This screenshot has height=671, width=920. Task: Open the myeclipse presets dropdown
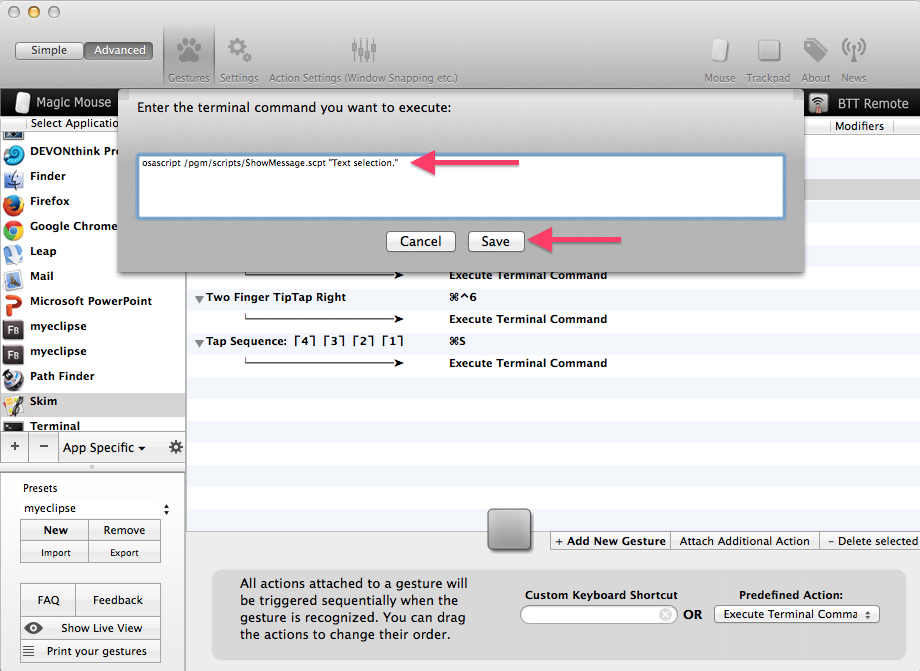click(96, 508)
